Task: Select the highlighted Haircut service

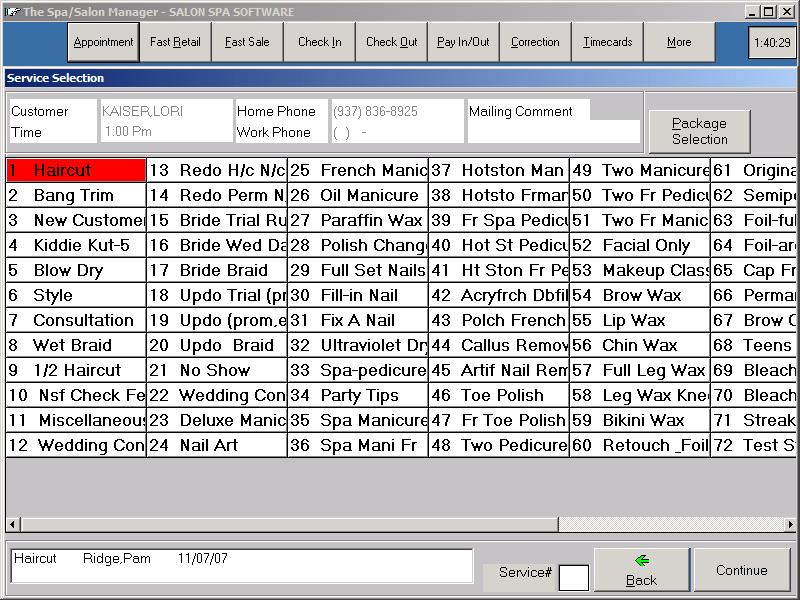Action: click(x=76, y=171)
